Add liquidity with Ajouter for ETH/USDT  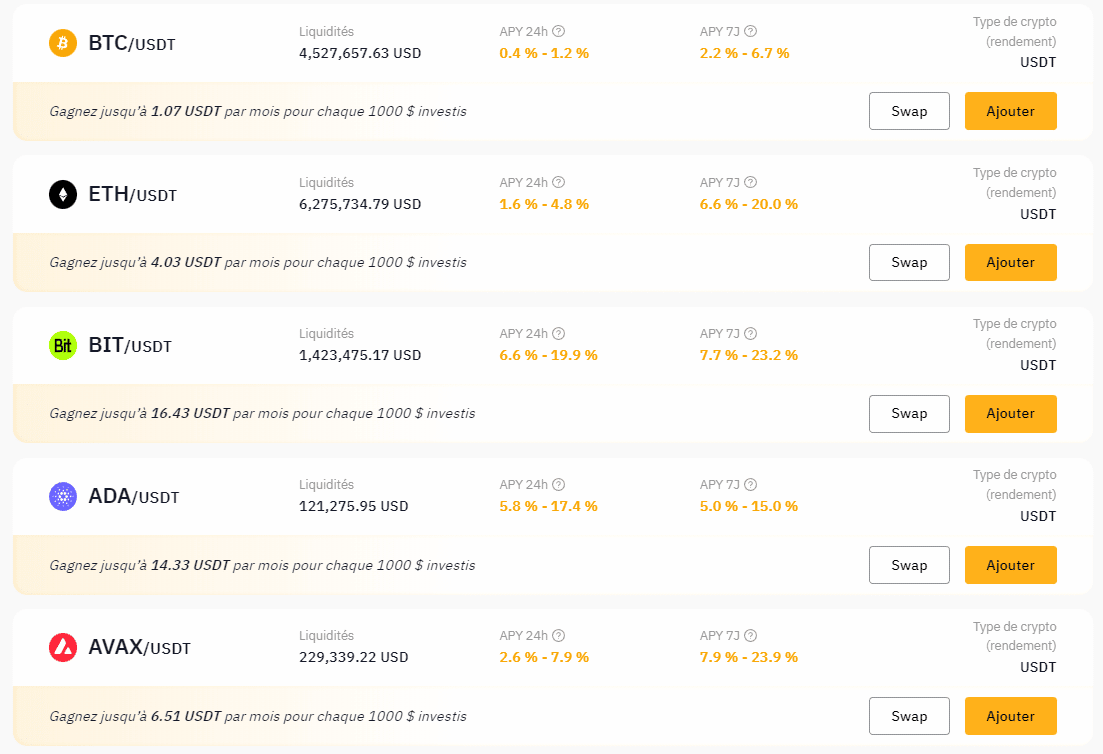(x=1010, y=262)
